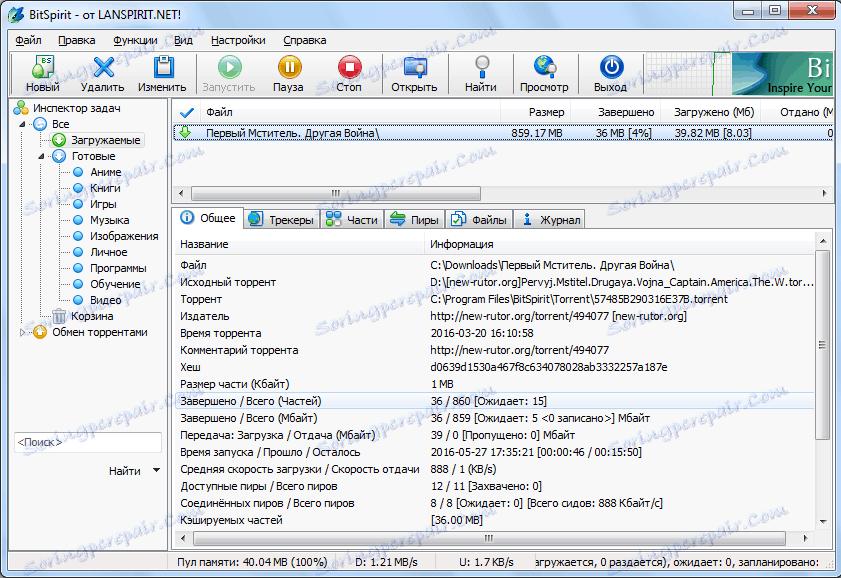This screenshot has width=841, height=578.
Task: Click scroll-right arrow of torrent list
Action: tap(824, 193)
